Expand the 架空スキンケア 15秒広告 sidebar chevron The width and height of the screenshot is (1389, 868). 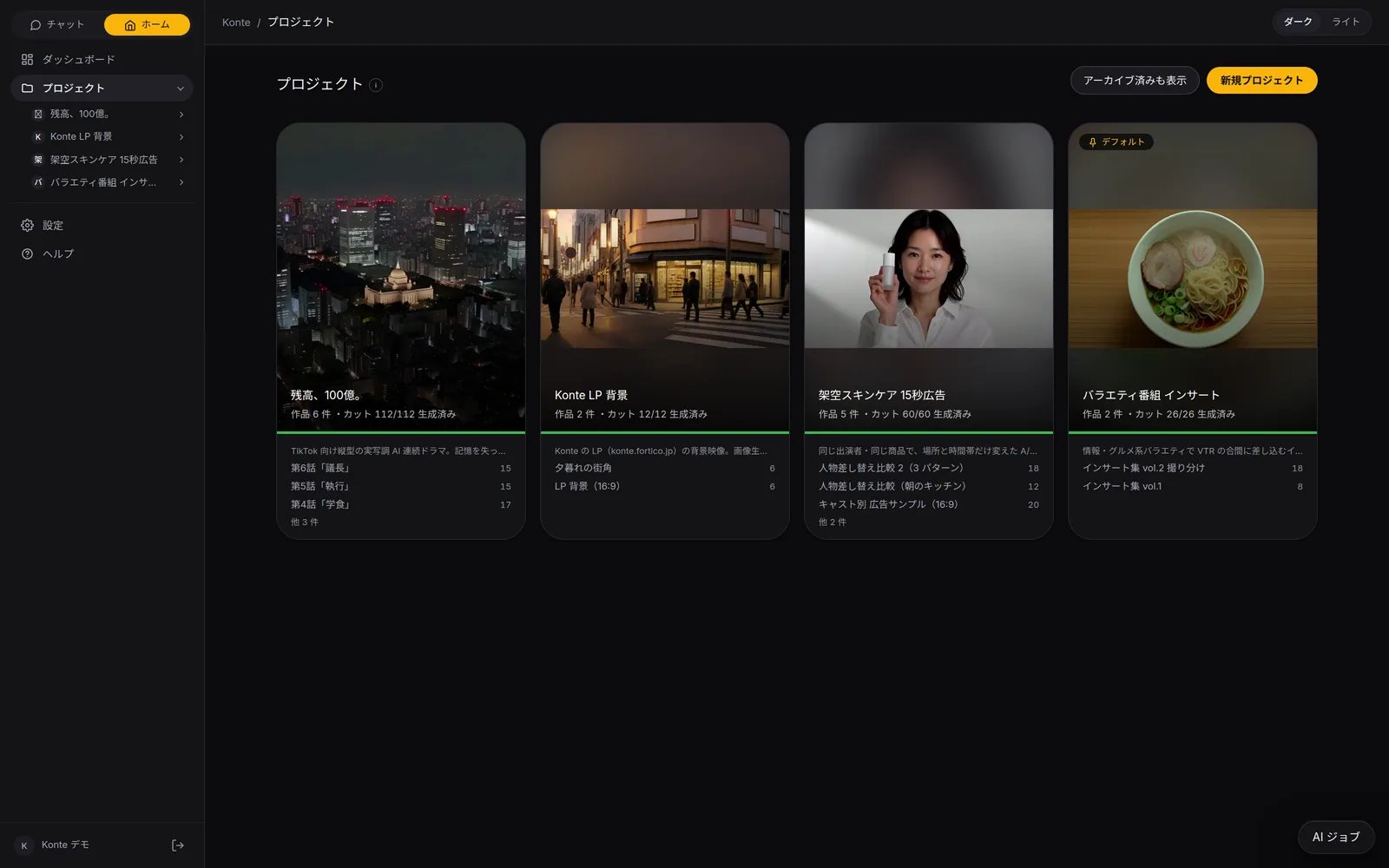181,160
